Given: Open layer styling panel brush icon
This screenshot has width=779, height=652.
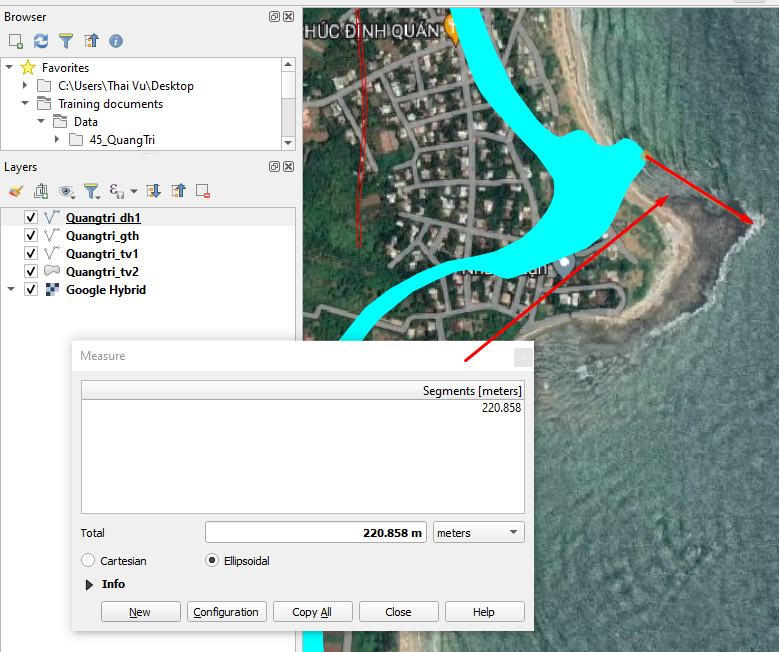Looking at the screenshot, I should tap(16, 191).
